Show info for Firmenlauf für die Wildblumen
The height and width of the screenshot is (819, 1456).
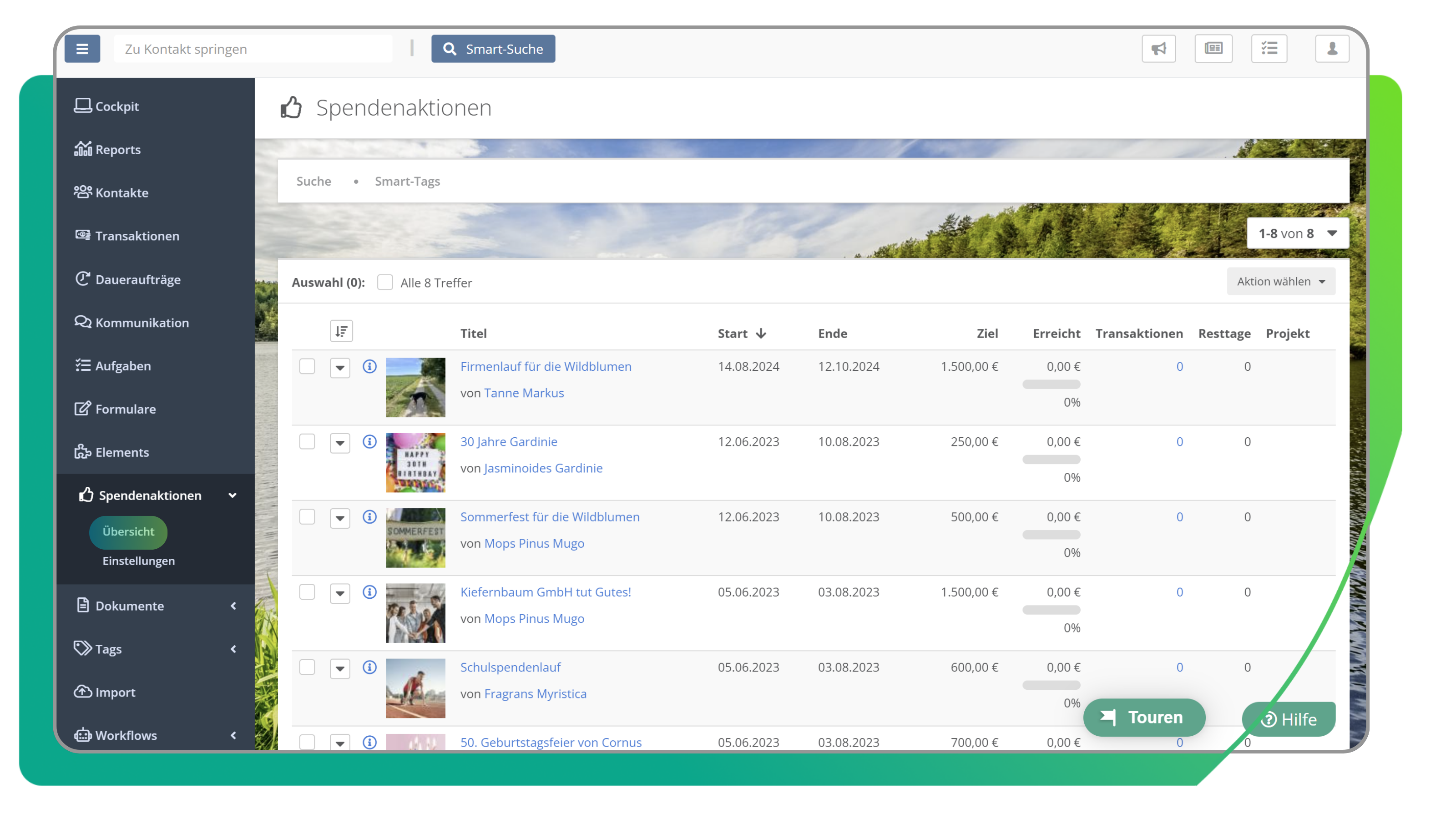pos(369,366)
